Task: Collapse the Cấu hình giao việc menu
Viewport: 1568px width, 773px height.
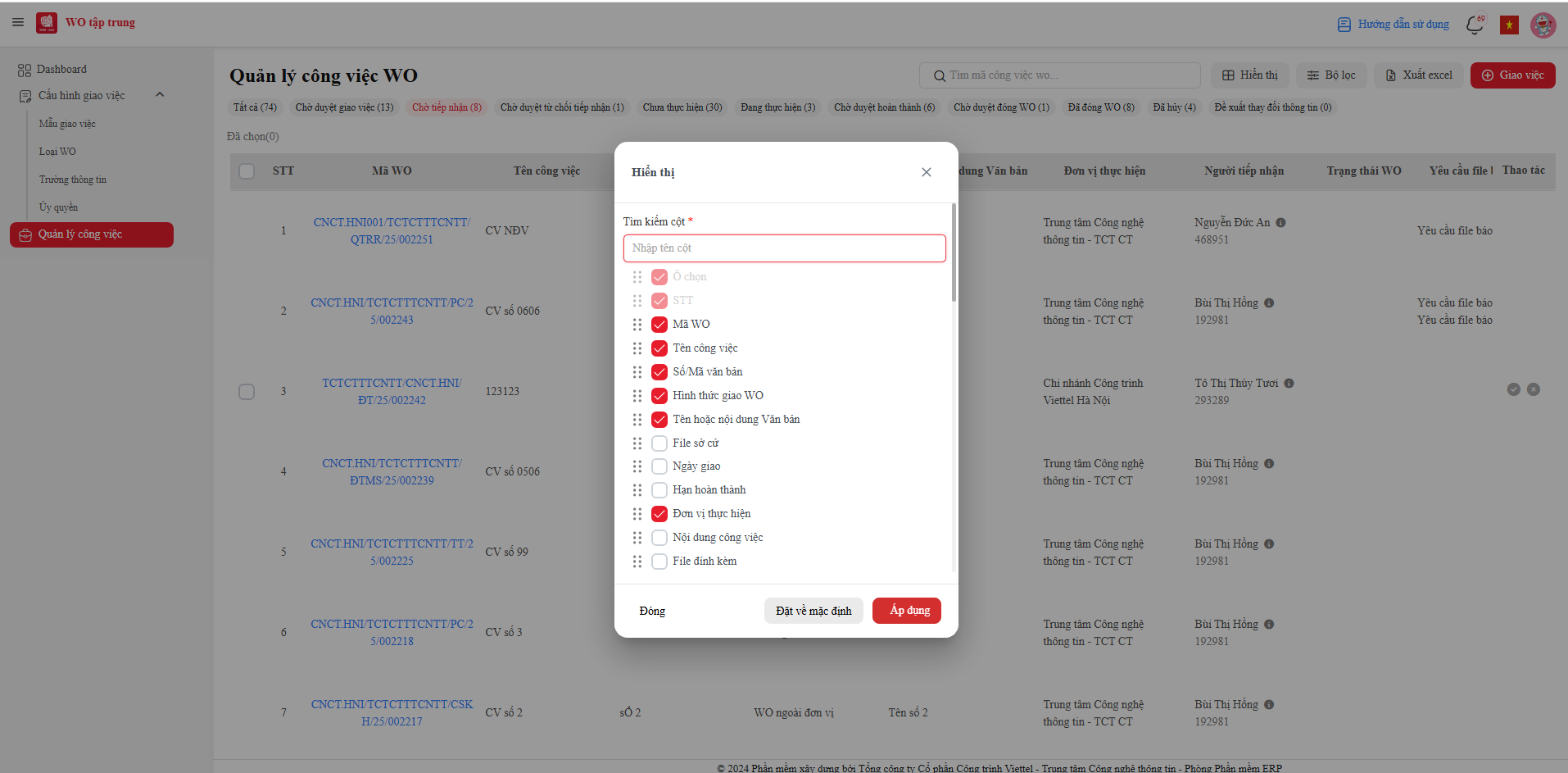Action: coord(160,95)
